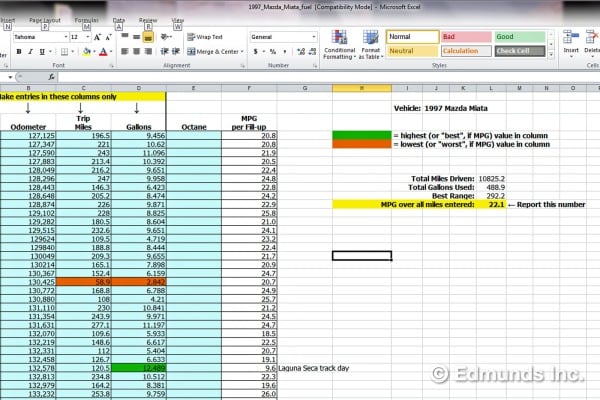Select Total Miles Driven value 10825.2
The image size is (600, 400).
click(491, 179)
